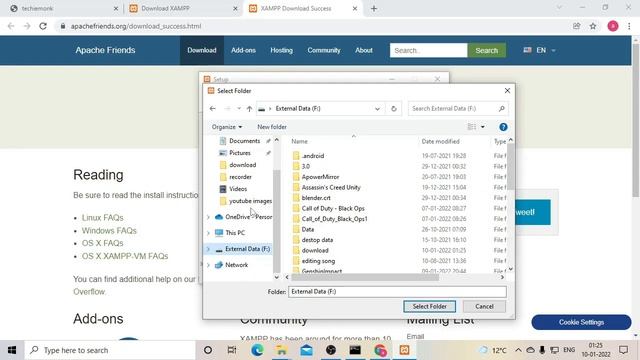Viewport: 640px width, 360px height.
Task: Open Add-ons menu item
Action: click(x=243, y=50)
